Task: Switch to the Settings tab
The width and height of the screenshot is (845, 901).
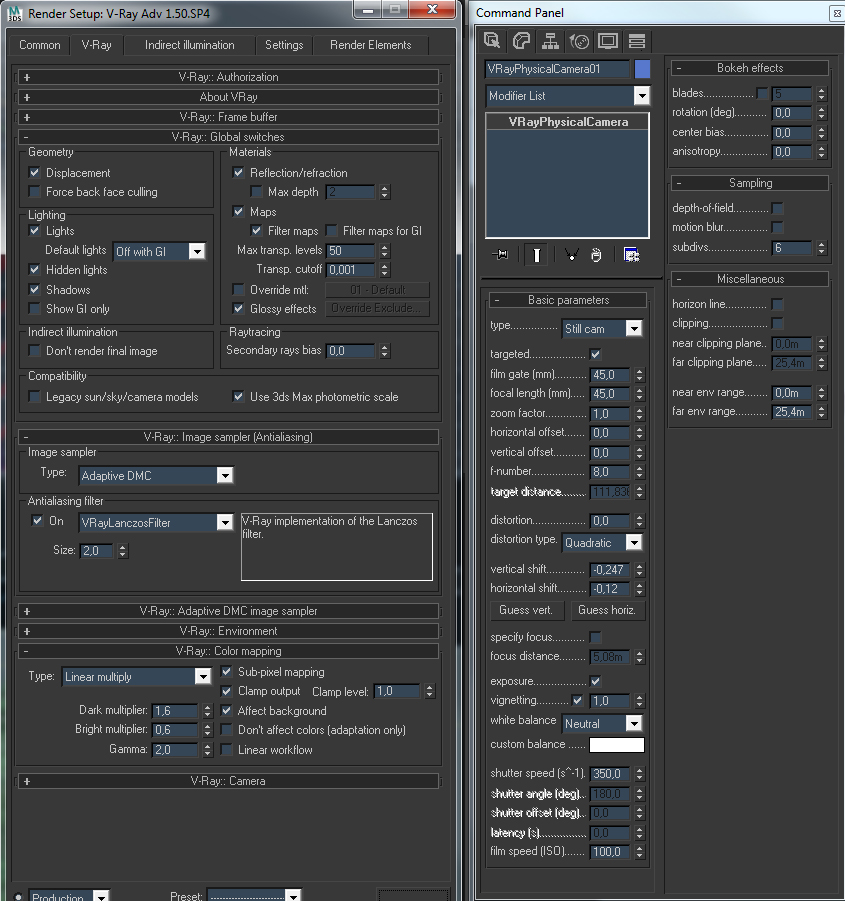Action: tap(284, 45)
